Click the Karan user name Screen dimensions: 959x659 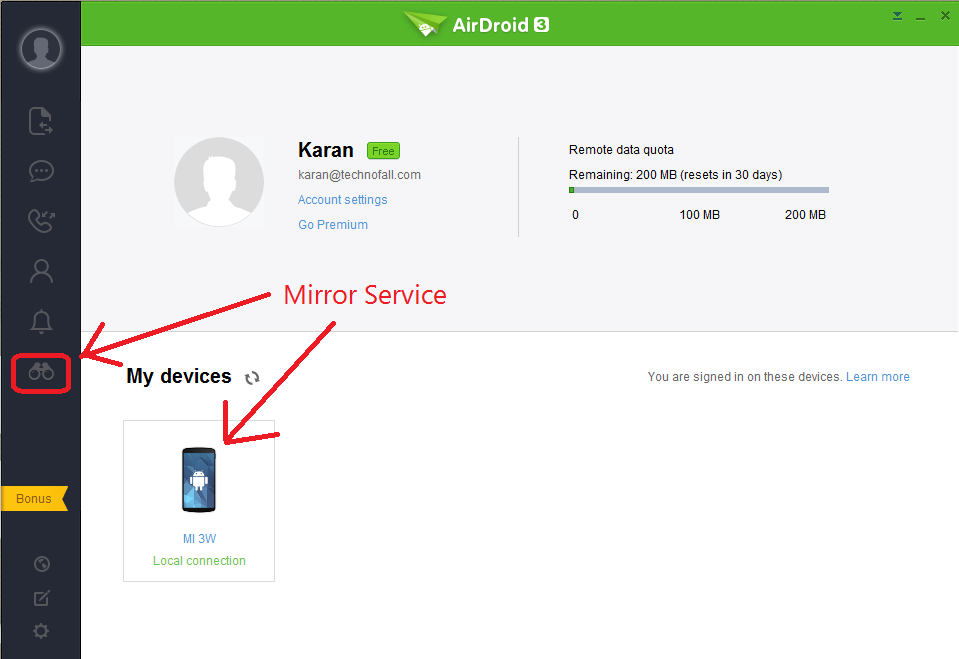point(325,150)
